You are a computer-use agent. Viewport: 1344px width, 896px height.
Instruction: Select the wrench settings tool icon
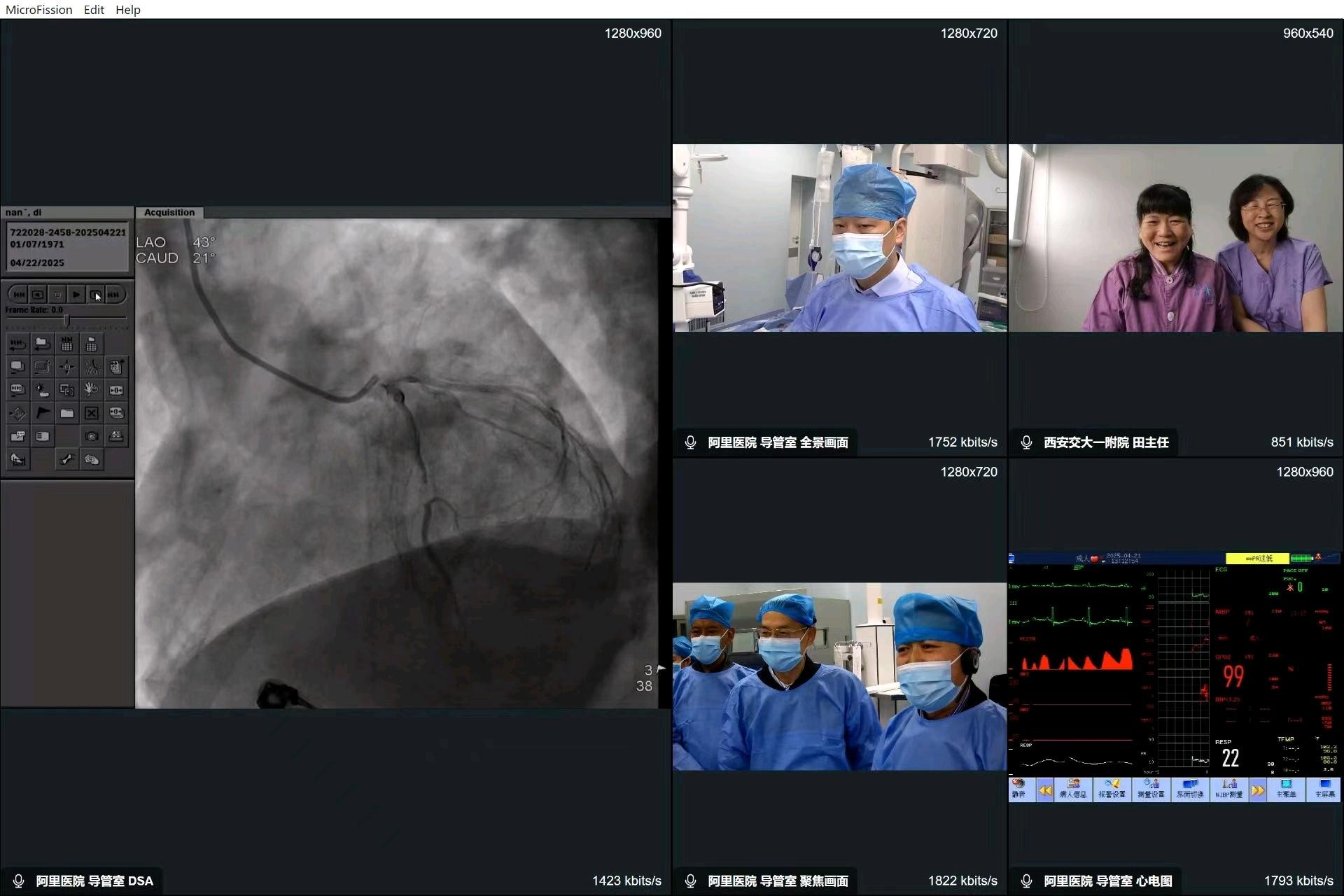click(67, 460)
